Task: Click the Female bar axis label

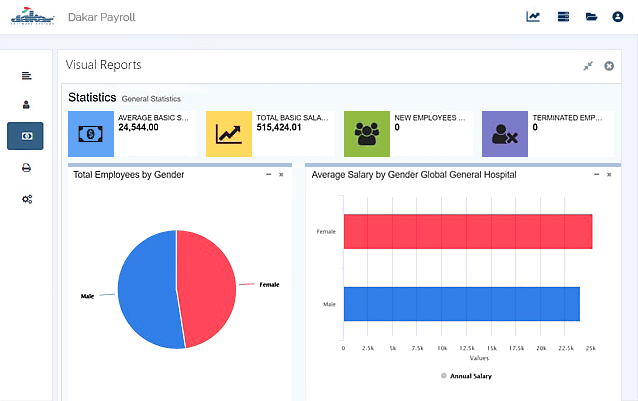Action: (326, 231)
